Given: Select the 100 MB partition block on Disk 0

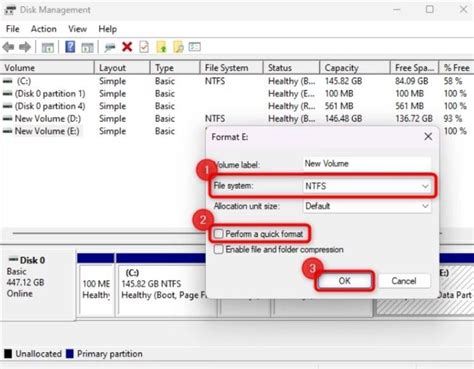Looking at the screenshot, I should point(96,285).
